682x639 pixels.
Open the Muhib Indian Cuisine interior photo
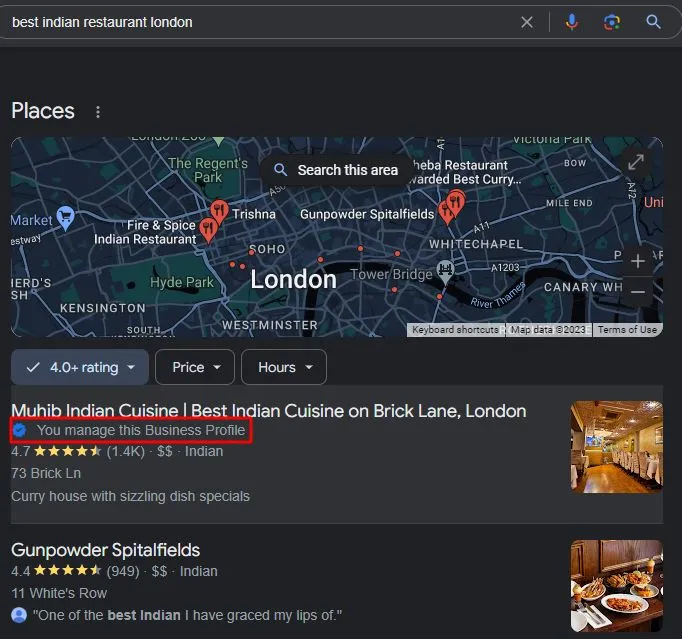click(617, 447)
